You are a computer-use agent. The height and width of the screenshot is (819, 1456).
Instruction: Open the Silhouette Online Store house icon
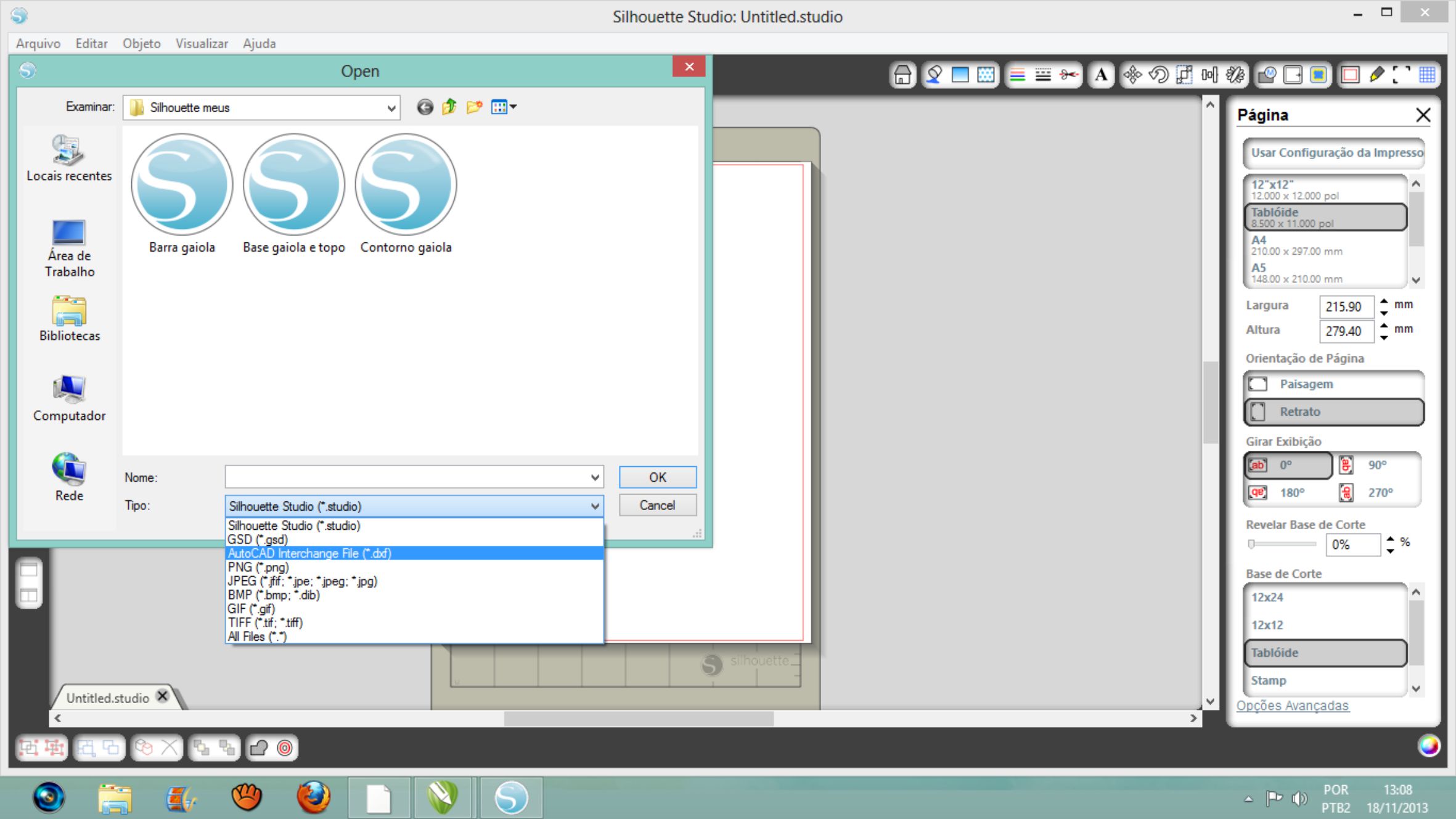click(x=902, y=75)
